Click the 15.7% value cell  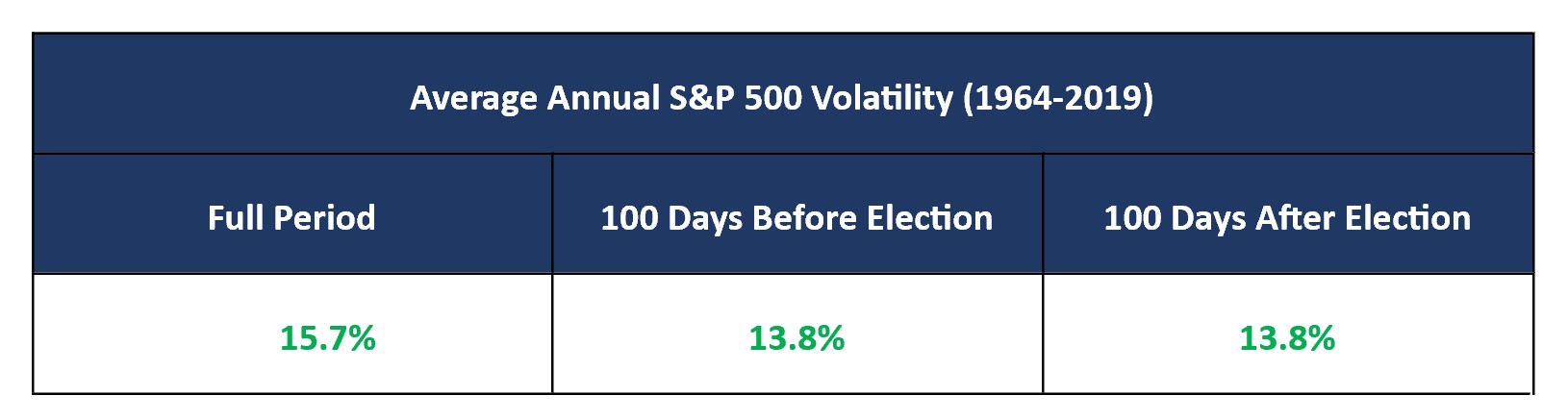pyautogui.click(x=327, y=338)
